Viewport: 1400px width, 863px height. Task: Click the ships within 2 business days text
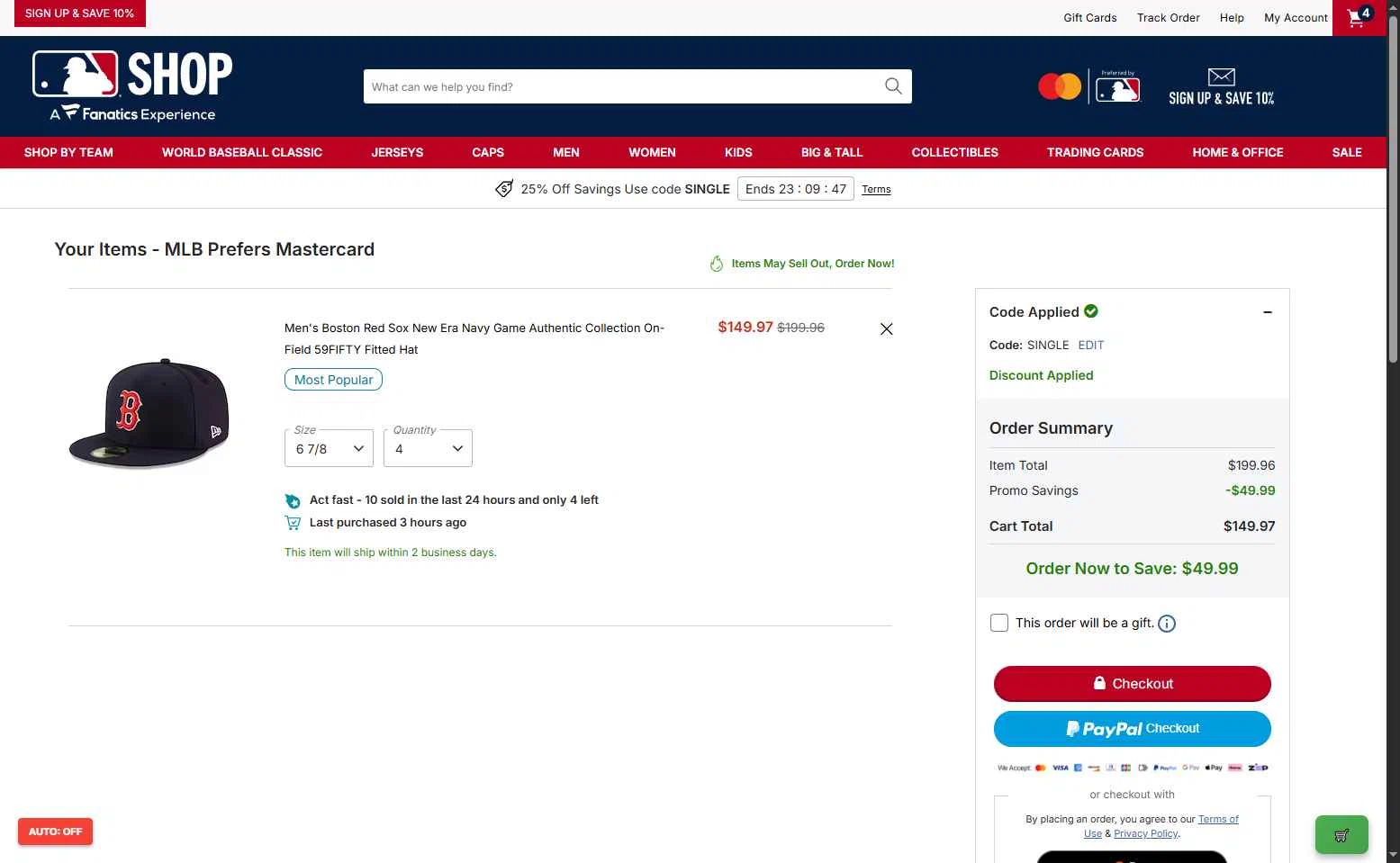coord(391,553)
